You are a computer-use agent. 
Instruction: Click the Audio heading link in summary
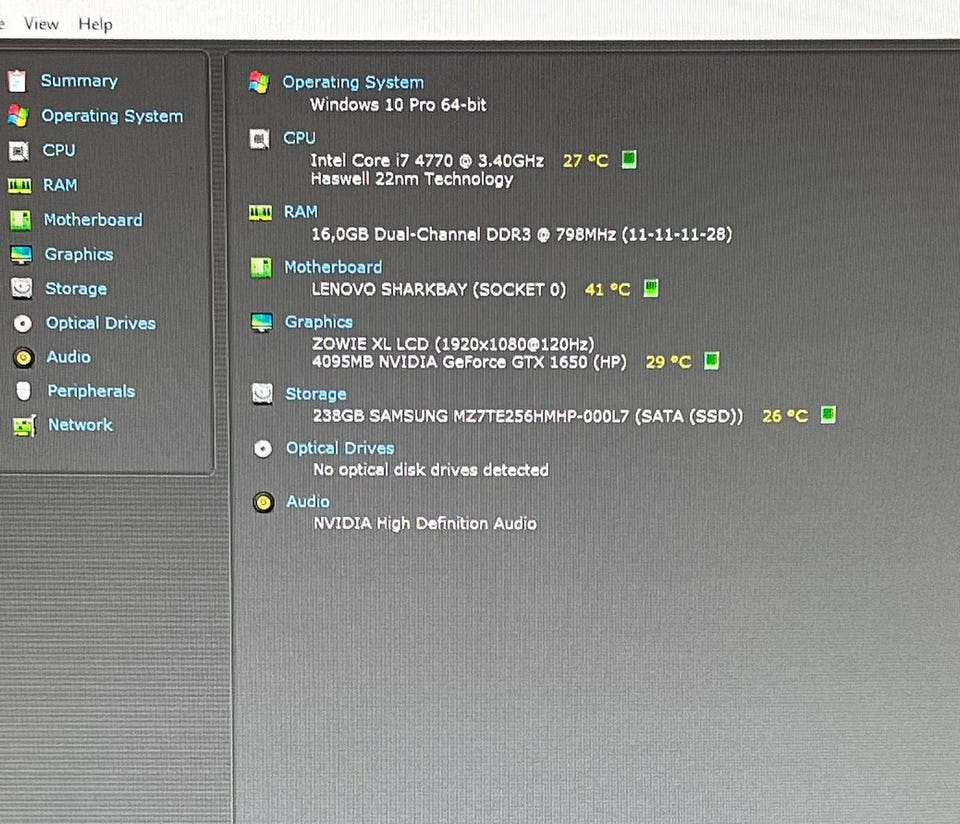[308, 501]
